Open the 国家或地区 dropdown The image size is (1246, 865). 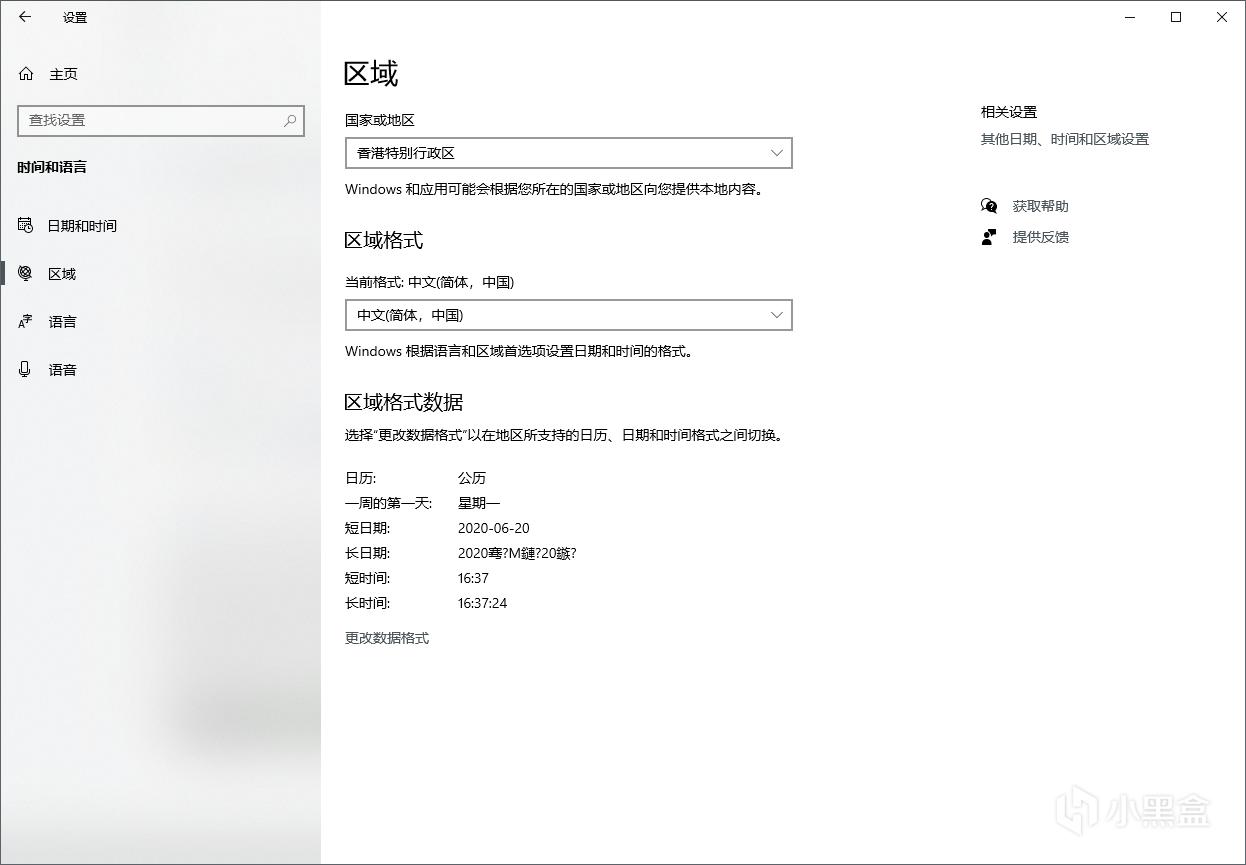click(x=569, y=153)
